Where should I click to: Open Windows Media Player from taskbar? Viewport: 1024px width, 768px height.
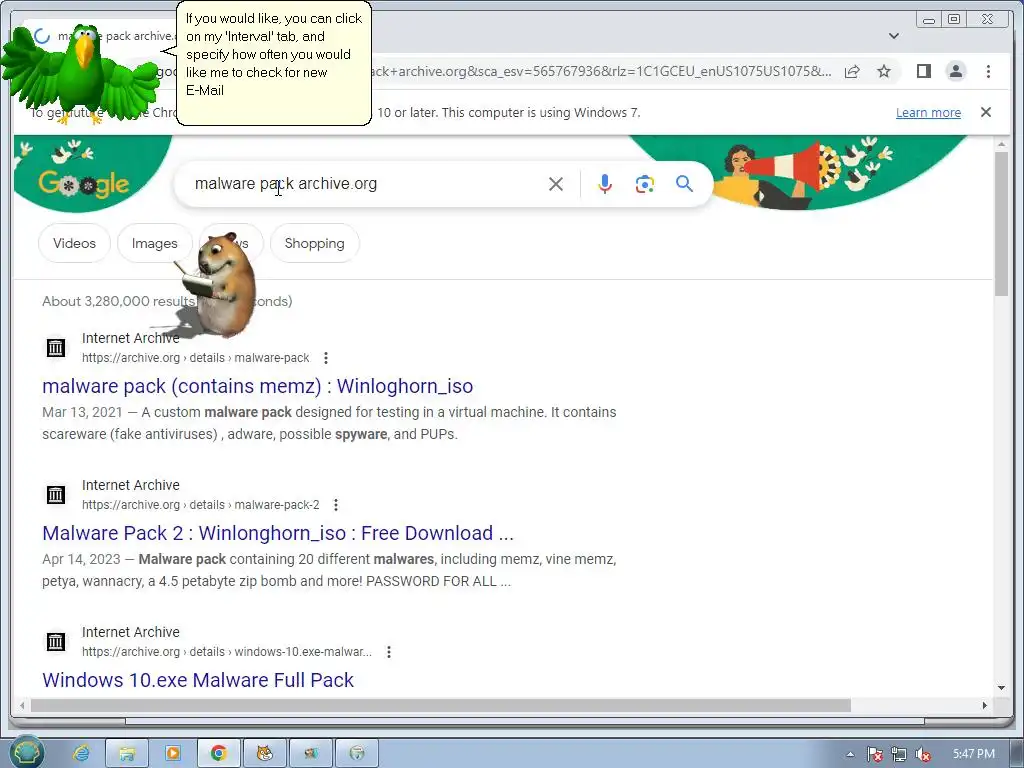(x=173, y=754)
